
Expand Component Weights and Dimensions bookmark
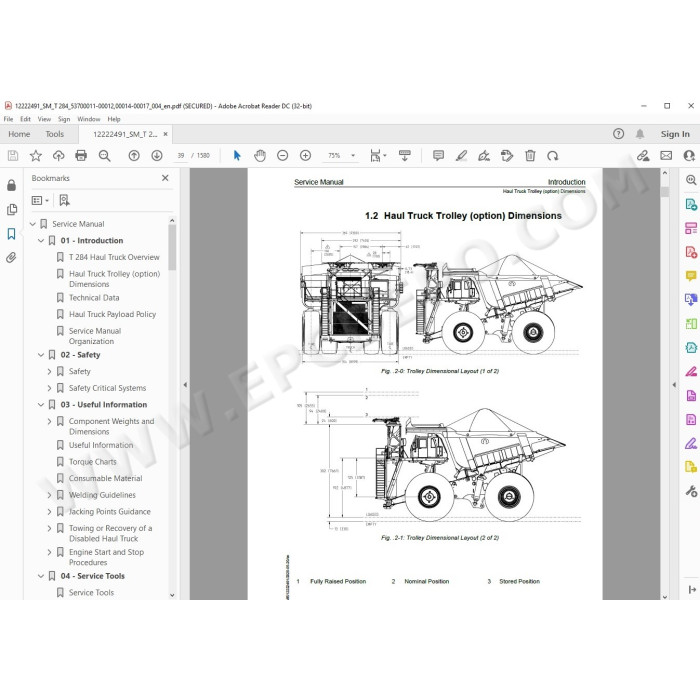49,421
